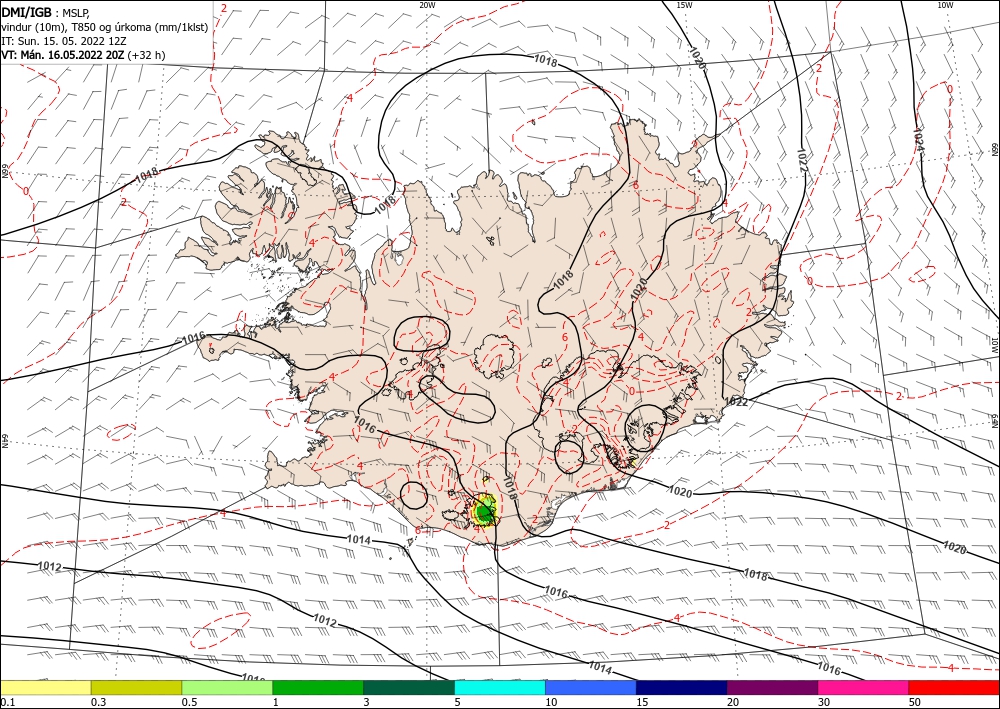The image size is (1000, 709).
Task: Click the pale yellow 0.1–0.3 legend swatch
Action: [x=45, y=687]
